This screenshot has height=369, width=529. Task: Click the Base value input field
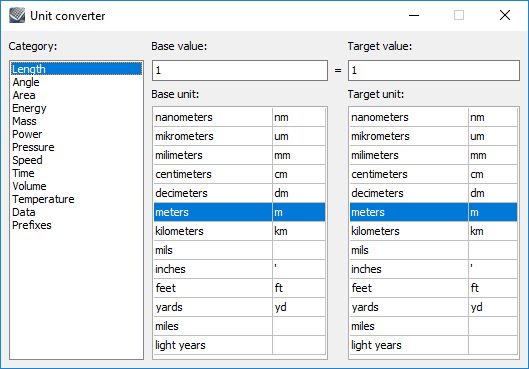[x=240, y=70]
